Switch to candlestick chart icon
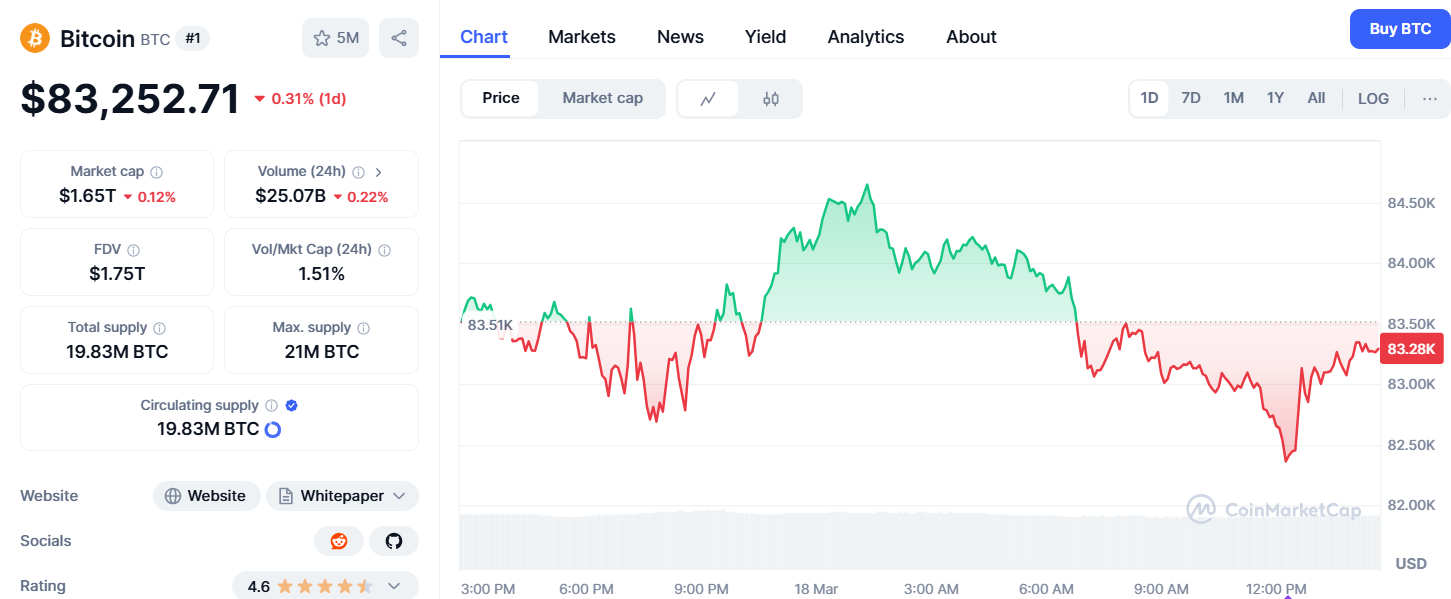Image resolution: width=1451 pixels, height=599 pixels. (x=771, y=98)
